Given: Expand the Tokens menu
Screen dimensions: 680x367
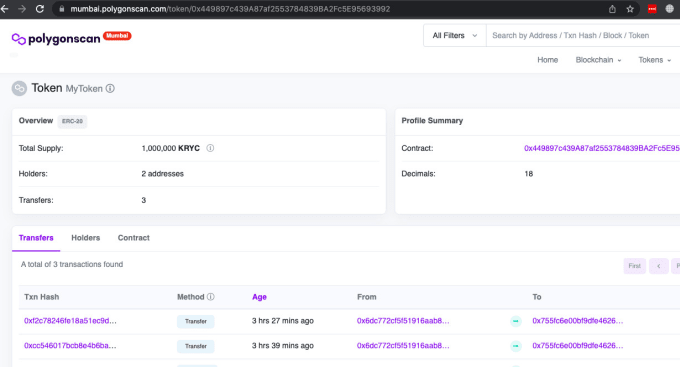Looking at the screenshot, I should point(654,60).
